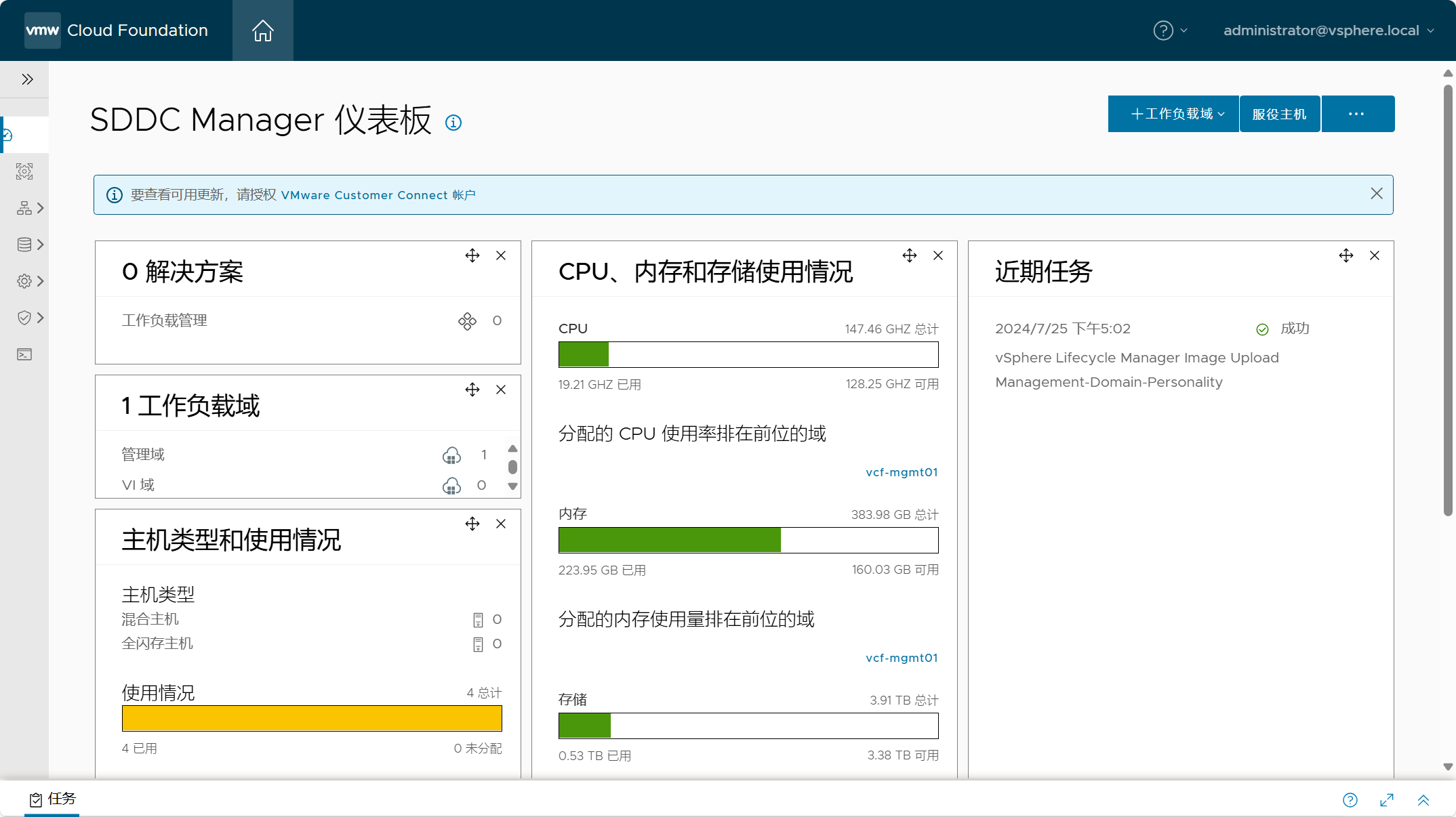This screenshot has height=817, width=1456.
Task: Open the Administration gear icon in sidebar
Action: [x=24, y=281]
